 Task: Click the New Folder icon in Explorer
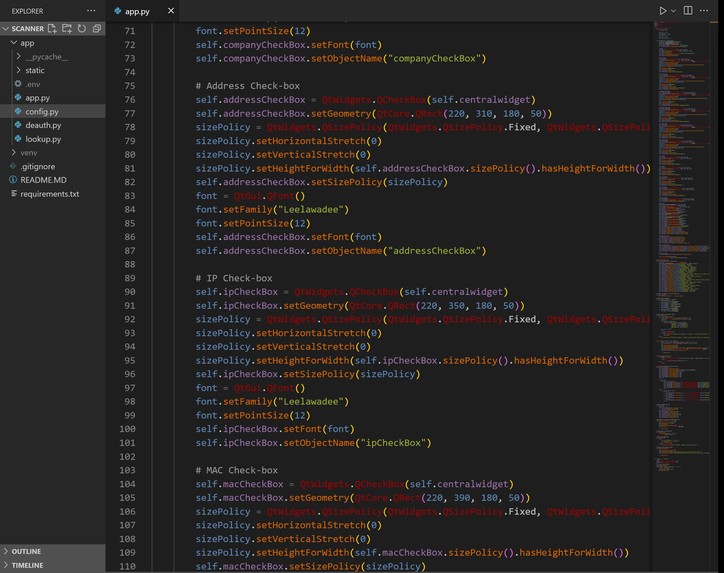tap(67, 29)
